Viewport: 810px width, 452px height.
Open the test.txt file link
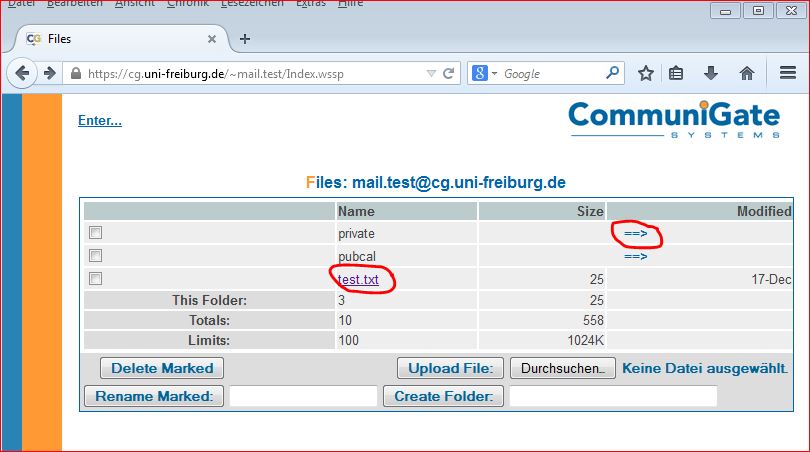tap(358, 279)
